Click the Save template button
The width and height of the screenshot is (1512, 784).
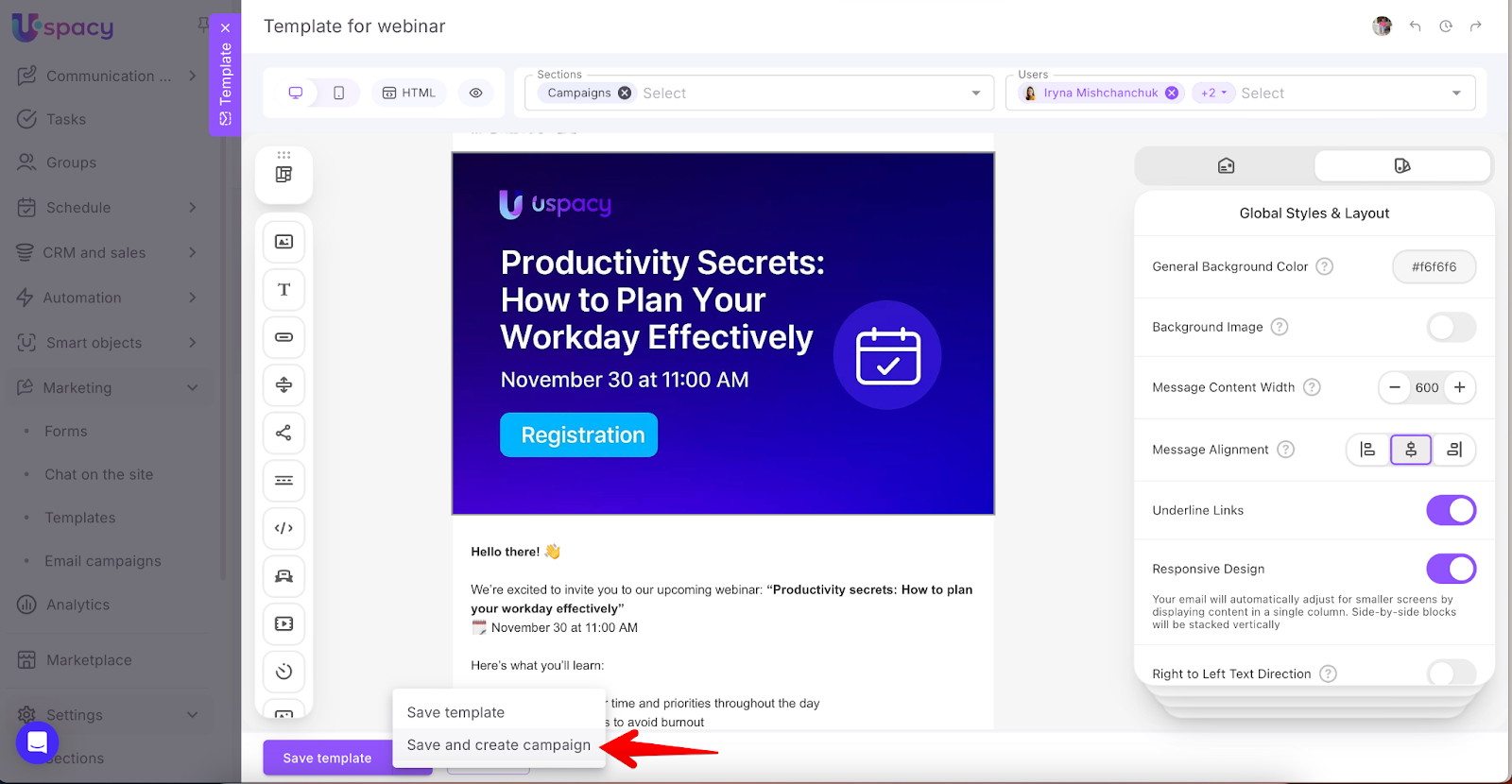pos(327,758)
